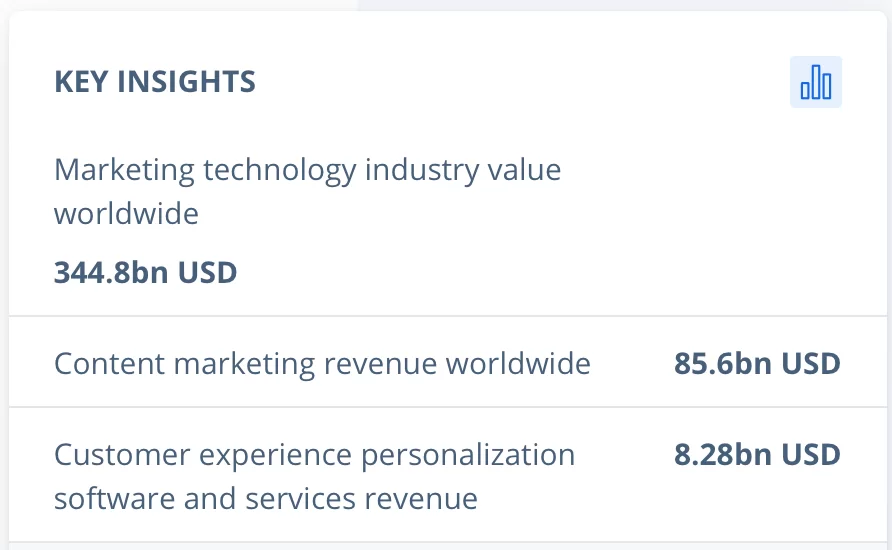Screen dimensions: 892x550
Task: Click 'technology' in the first insight title
Action: point(279,170)
